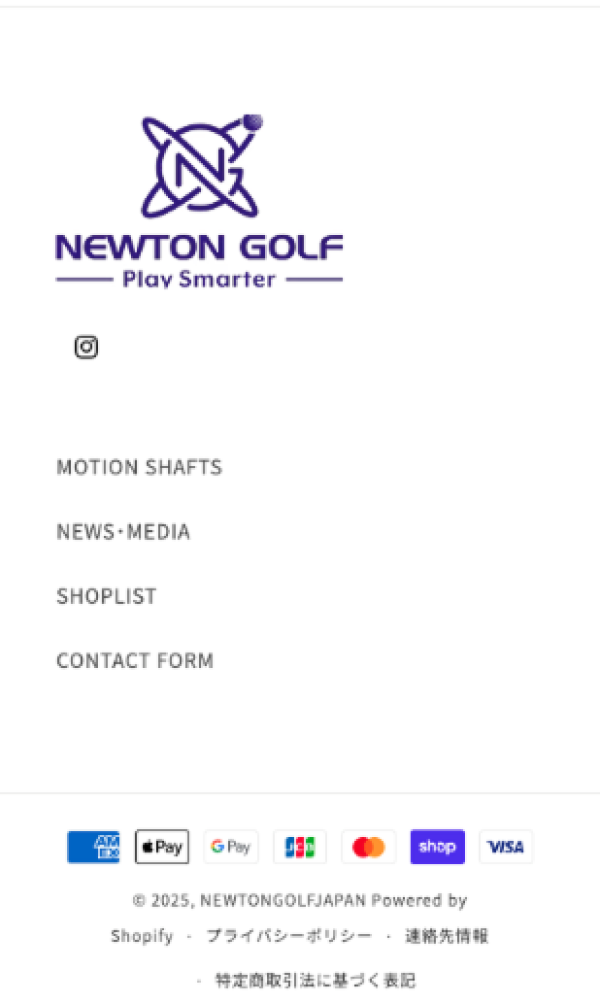Click the purple Shop Pay icon
This screenshot has width=600, height=1000.
click(437, 847)
